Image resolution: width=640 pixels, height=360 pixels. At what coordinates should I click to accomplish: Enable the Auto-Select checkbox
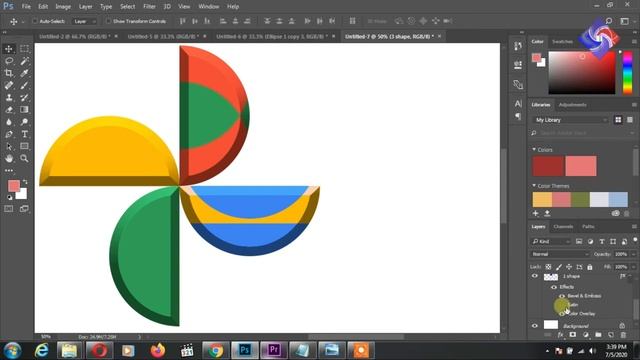[x=35, y=21]
